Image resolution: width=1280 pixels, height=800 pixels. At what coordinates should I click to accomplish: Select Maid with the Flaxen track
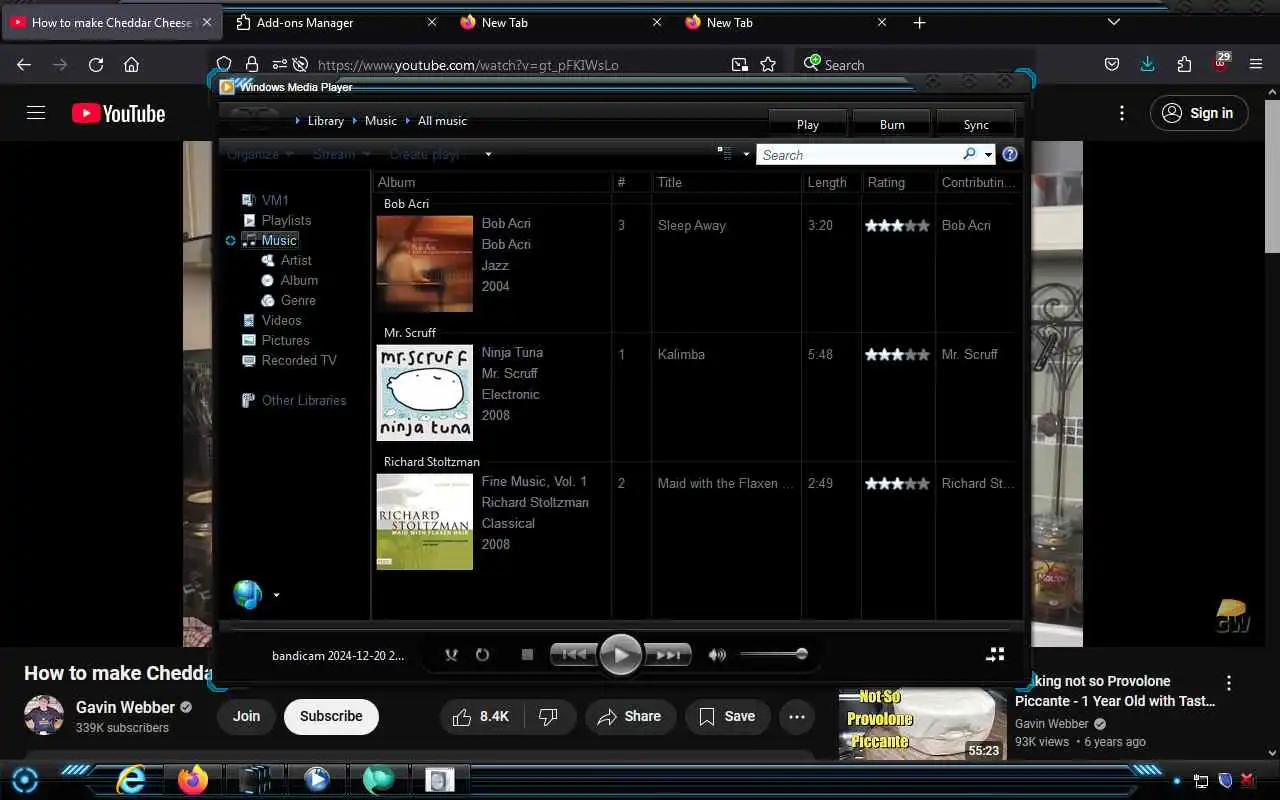(x=726, y=483)
